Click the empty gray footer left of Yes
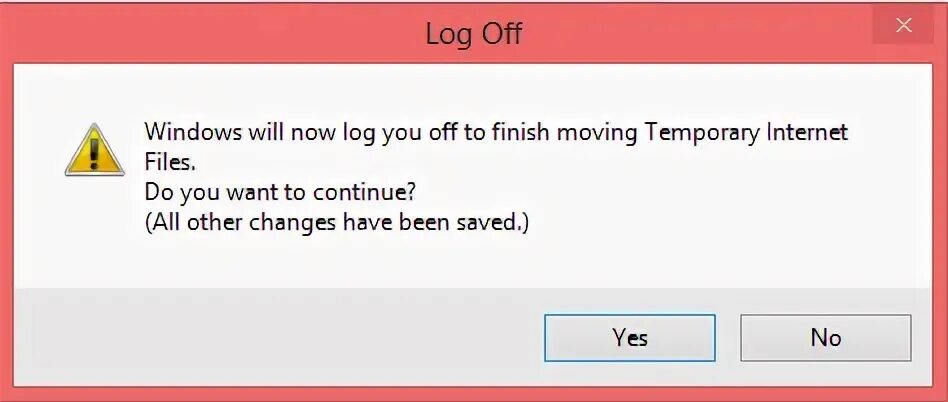The image size is (948, 402). tap(278, 337)
